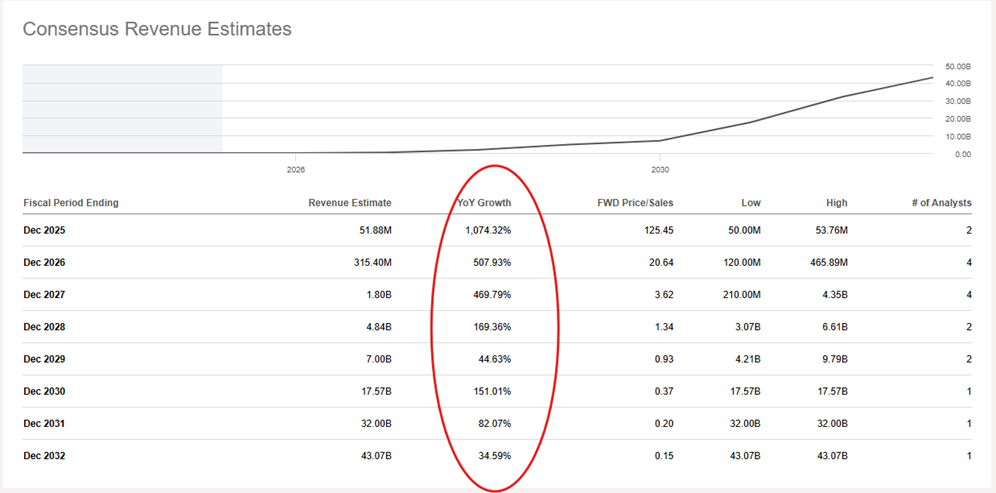996x493 pixels.
Task: Click the Dec 2027 row label
Action: tap(45, 295)
